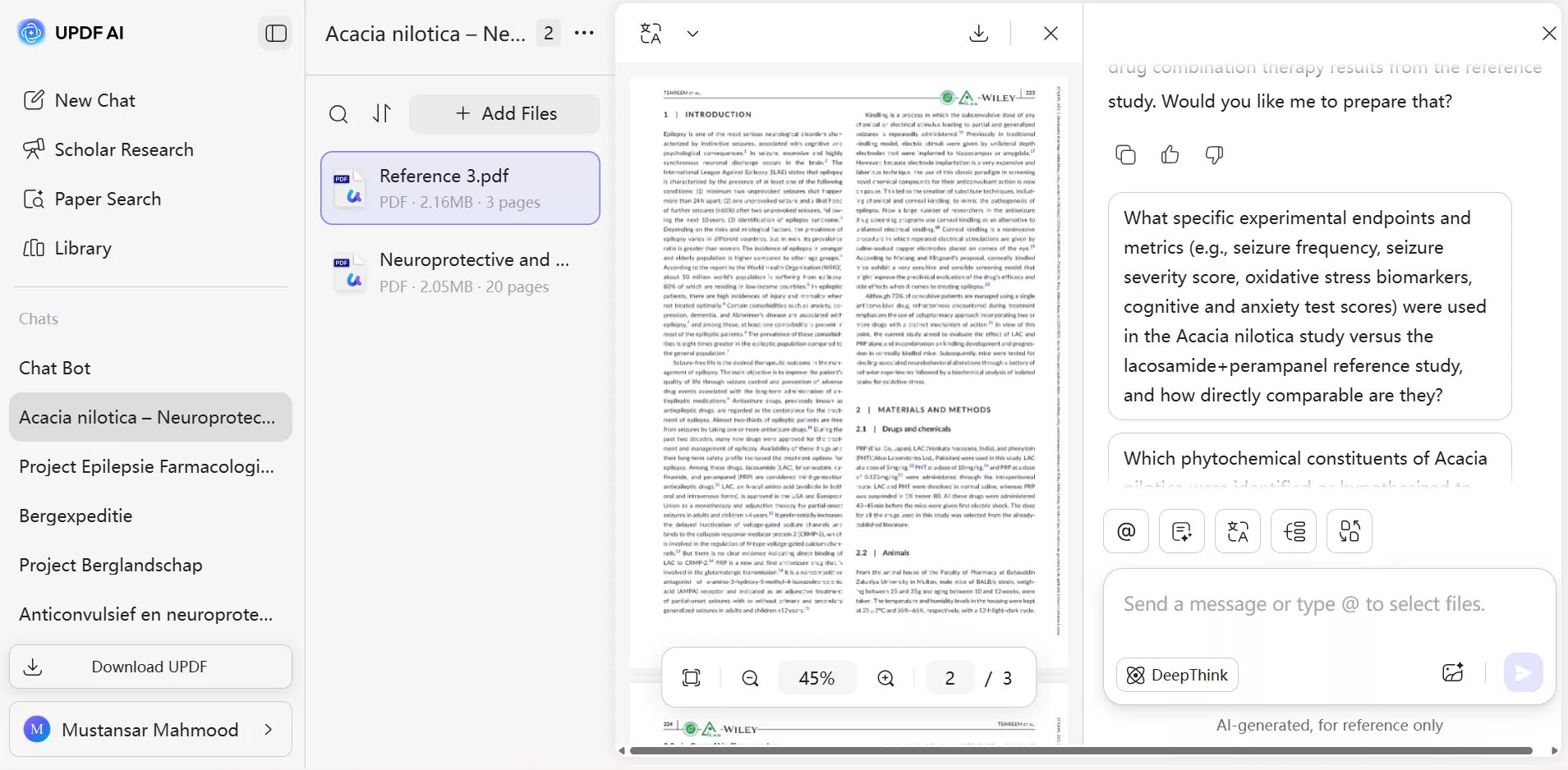The width and height of the screenshot is (1568, 770).
Task: Switch to the Paper Search section
Action: coord(108,199)
